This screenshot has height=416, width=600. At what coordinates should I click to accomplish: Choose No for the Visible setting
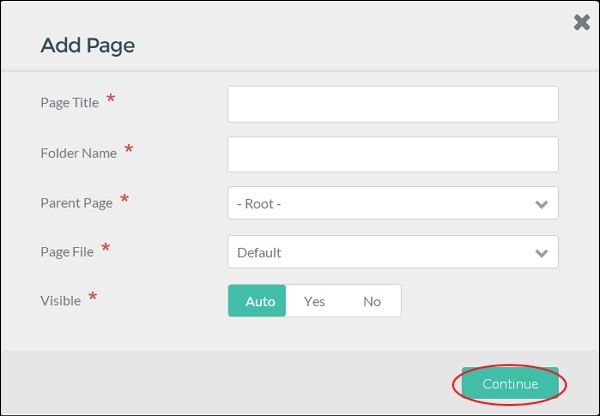tap(372, 301)
